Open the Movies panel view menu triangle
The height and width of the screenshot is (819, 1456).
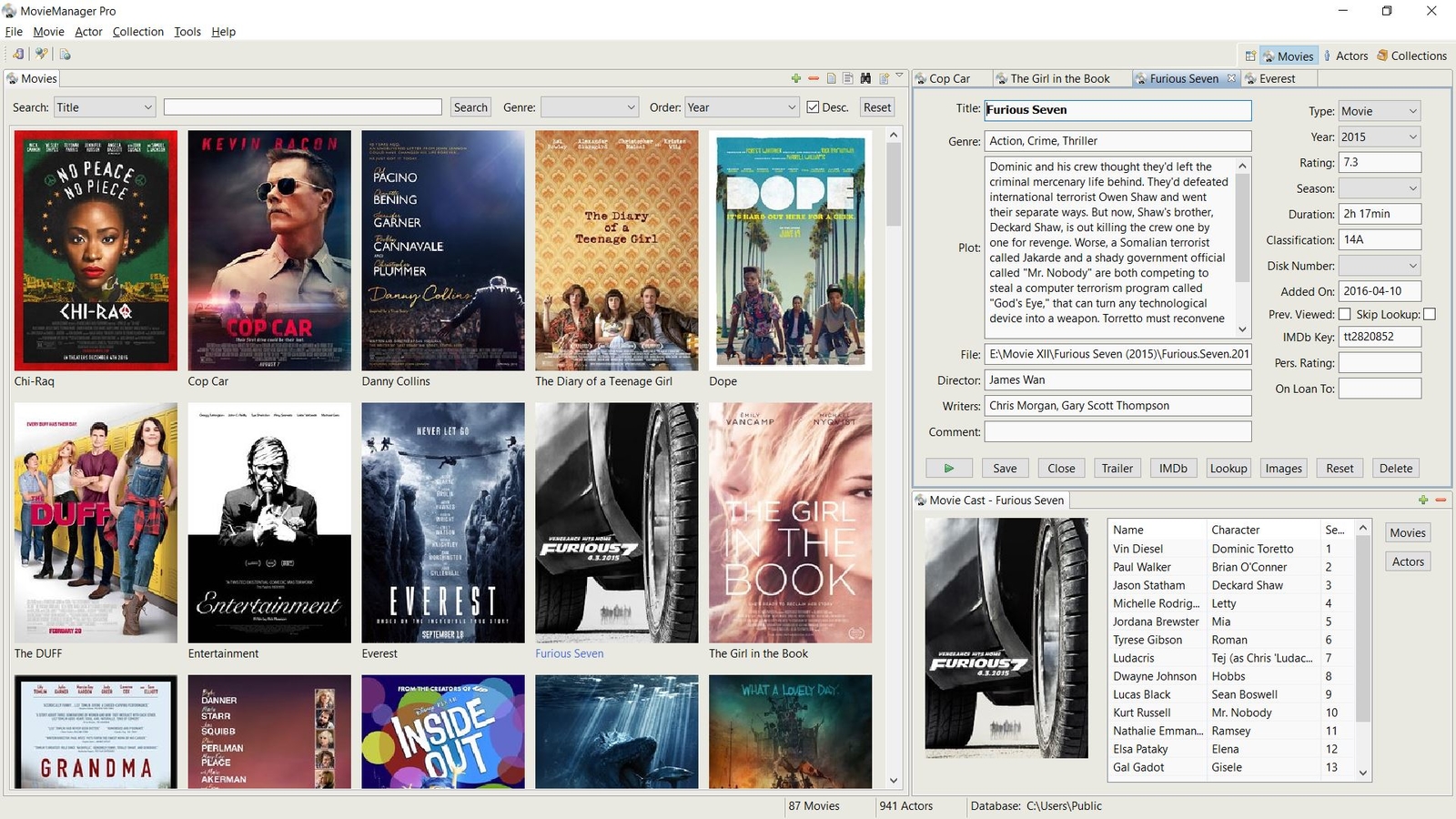pyautogui.click(x=899, y=76)
